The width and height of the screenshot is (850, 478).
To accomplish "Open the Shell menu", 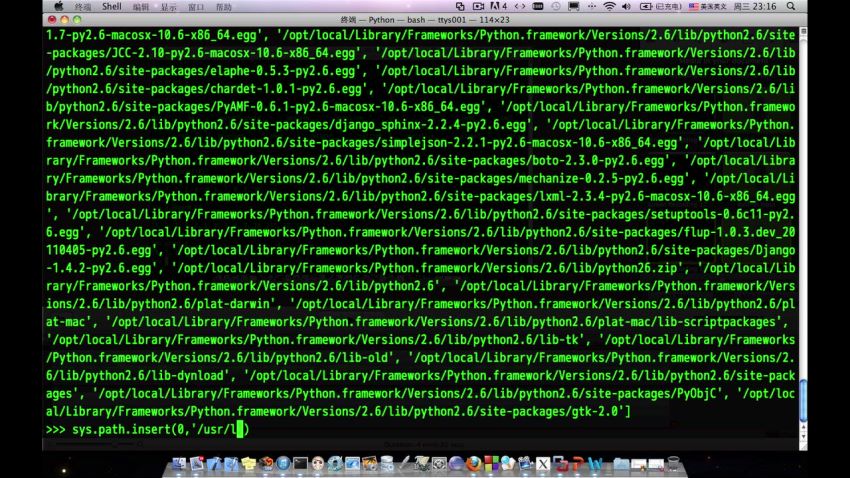I will (111, 6).
